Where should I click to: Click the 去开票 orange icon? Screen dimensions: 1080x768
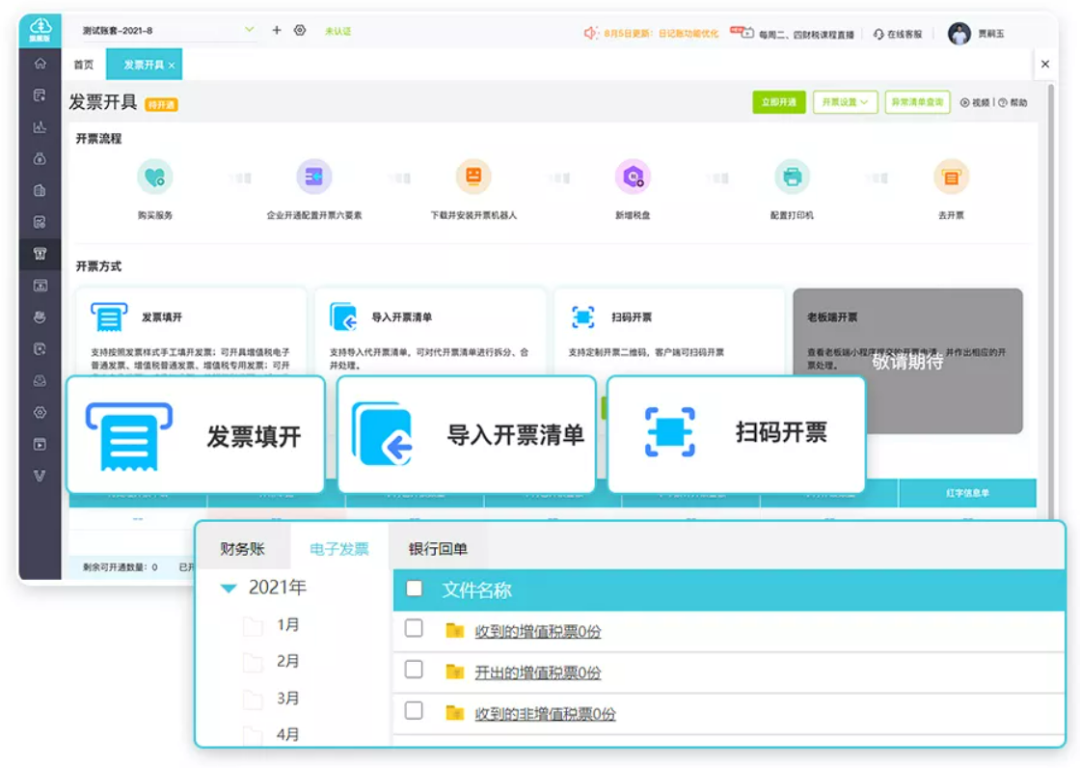(951, 176)
